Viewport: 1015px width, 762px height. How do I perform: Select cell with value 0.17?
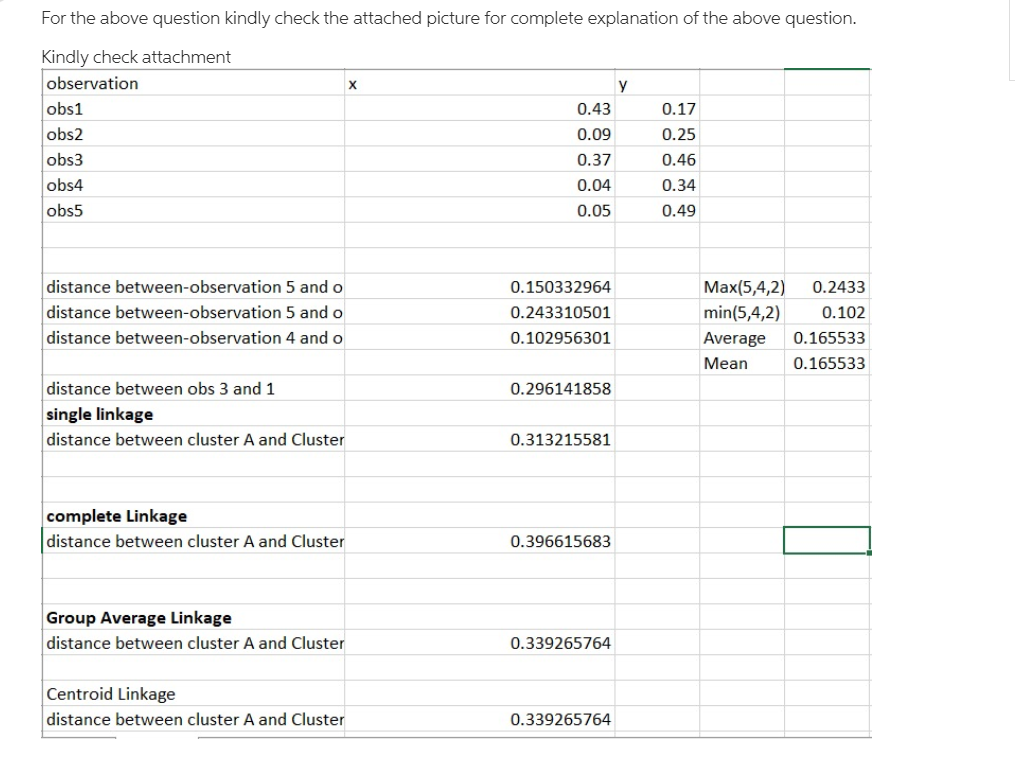point(657,109)
